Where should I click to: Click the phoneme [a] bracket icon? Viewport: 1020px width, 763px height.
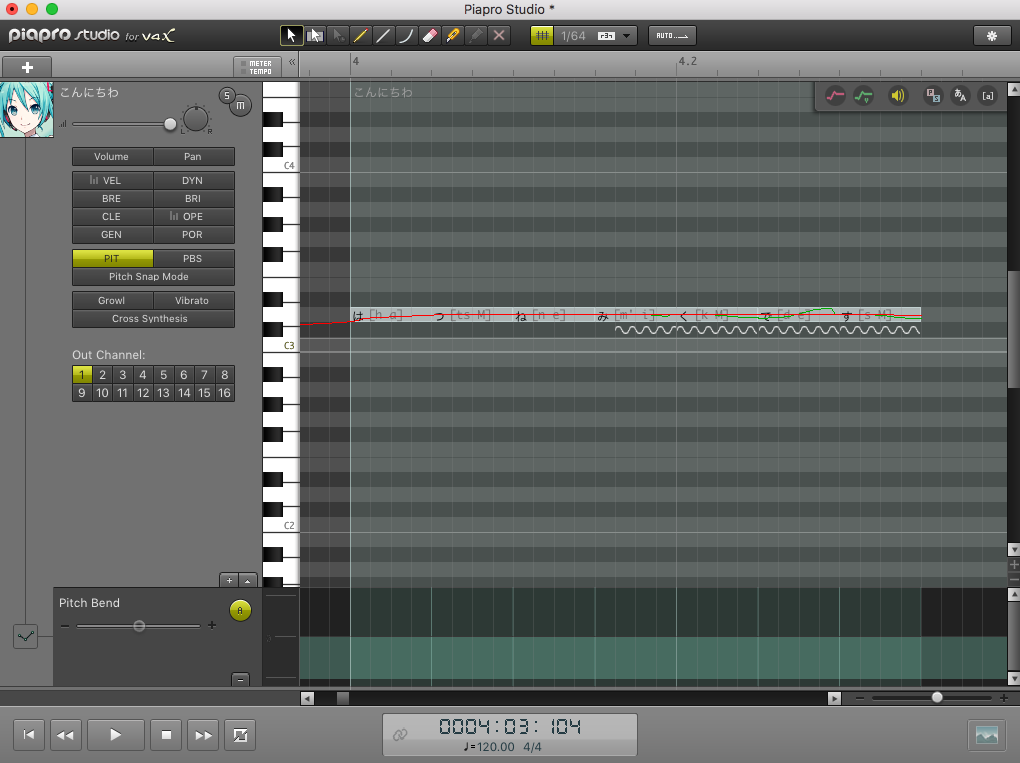[987, 96]
